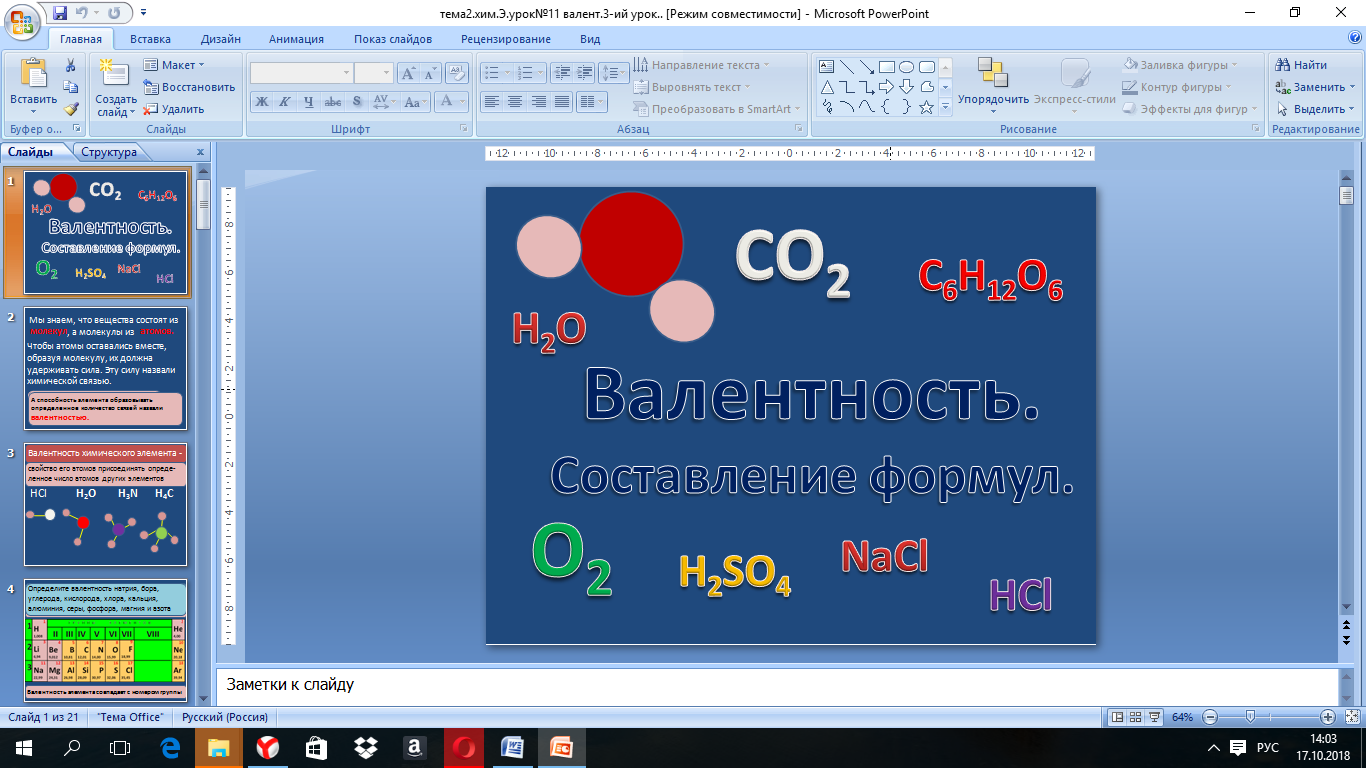
Task: Switch to slide sorter view
Action: (x=1137, y=717)
